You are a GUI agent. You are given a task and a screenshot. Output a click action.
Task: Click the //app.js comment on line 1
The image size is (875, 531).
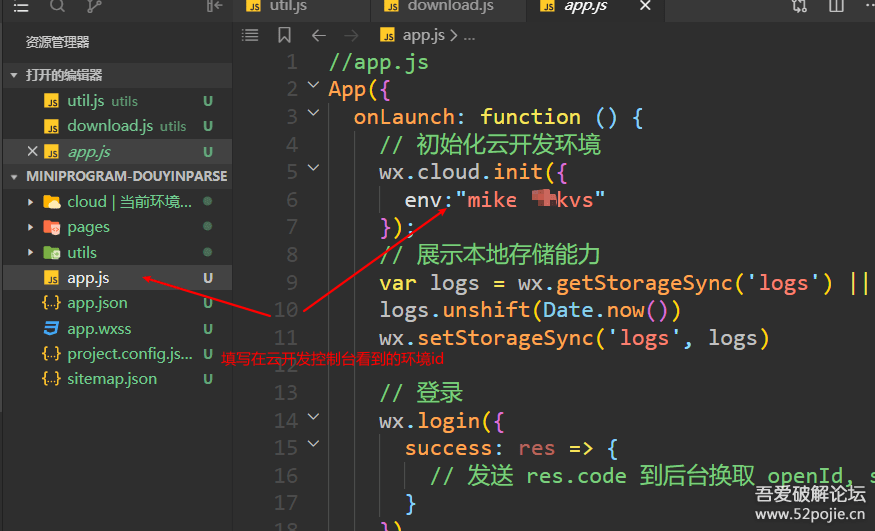pyautogui.click(x=379, y=62)
